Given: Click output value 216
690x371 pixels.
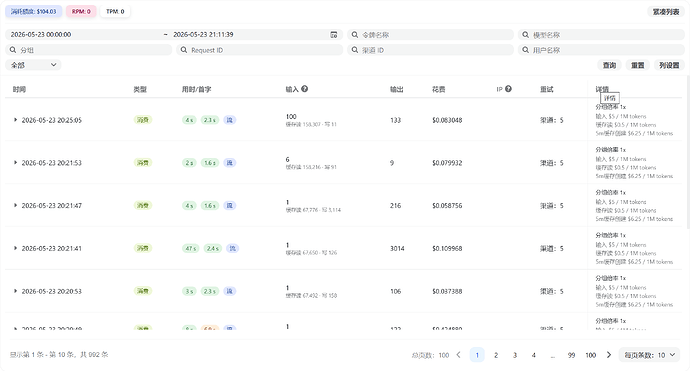Looking at the screenshot, I should coord(395,206).
